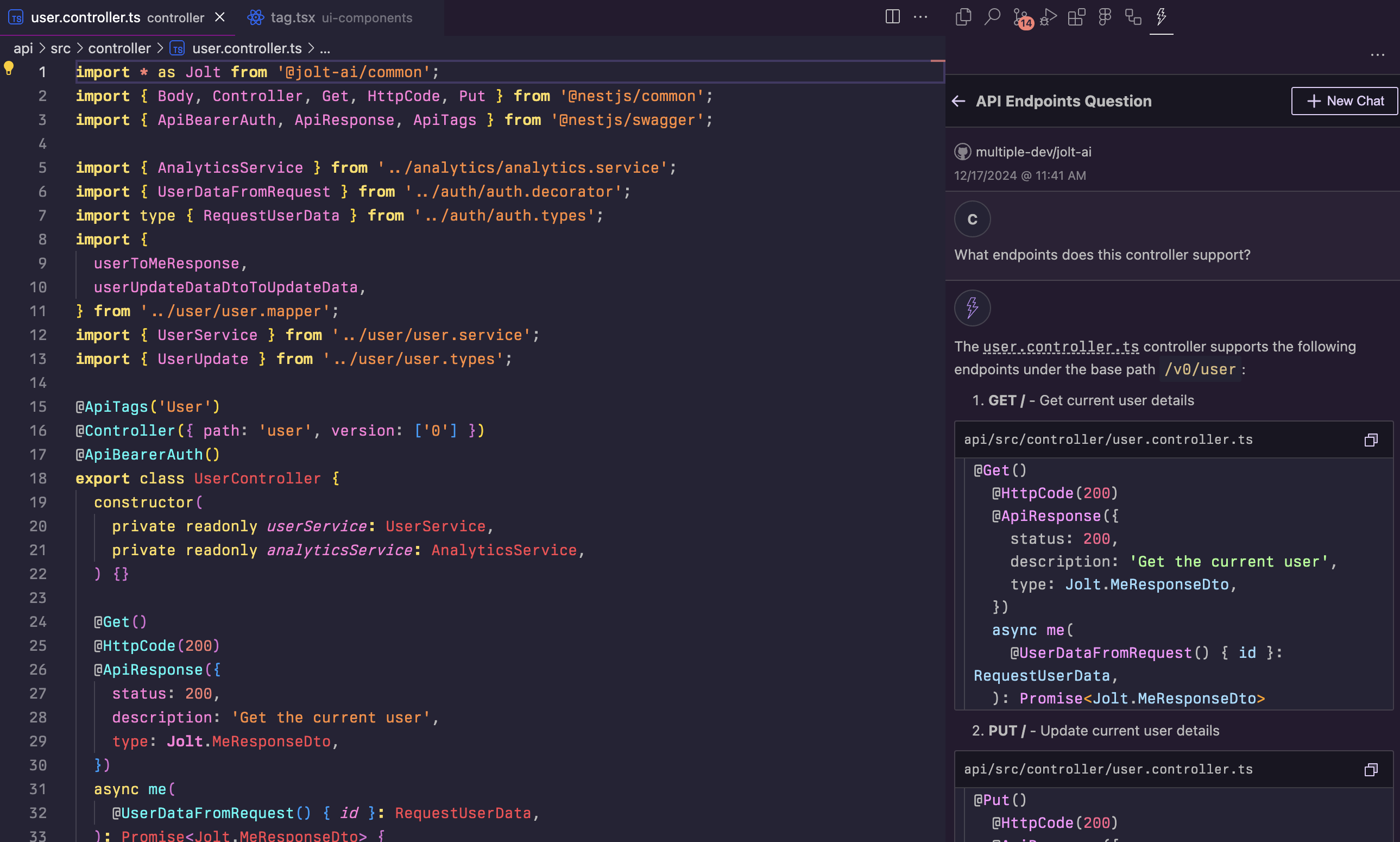Click line number 24 in the gutter
Viewport: 1400px width, 842px height.
click(38, 622)
